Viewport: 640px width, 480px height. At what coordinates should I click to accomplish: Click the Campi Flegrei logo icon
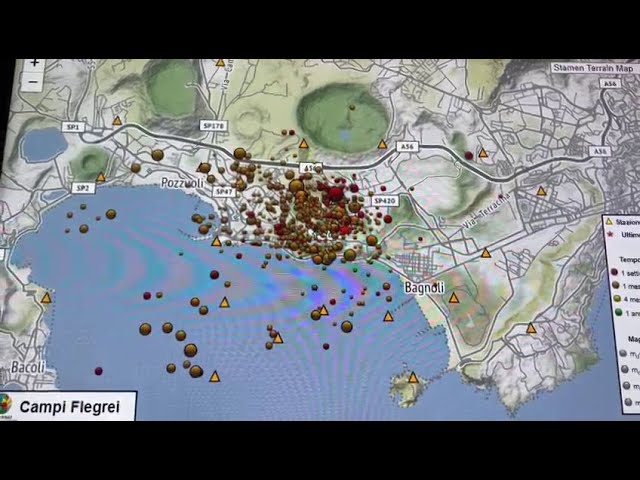pyautogui.click(x=5, y=405)
